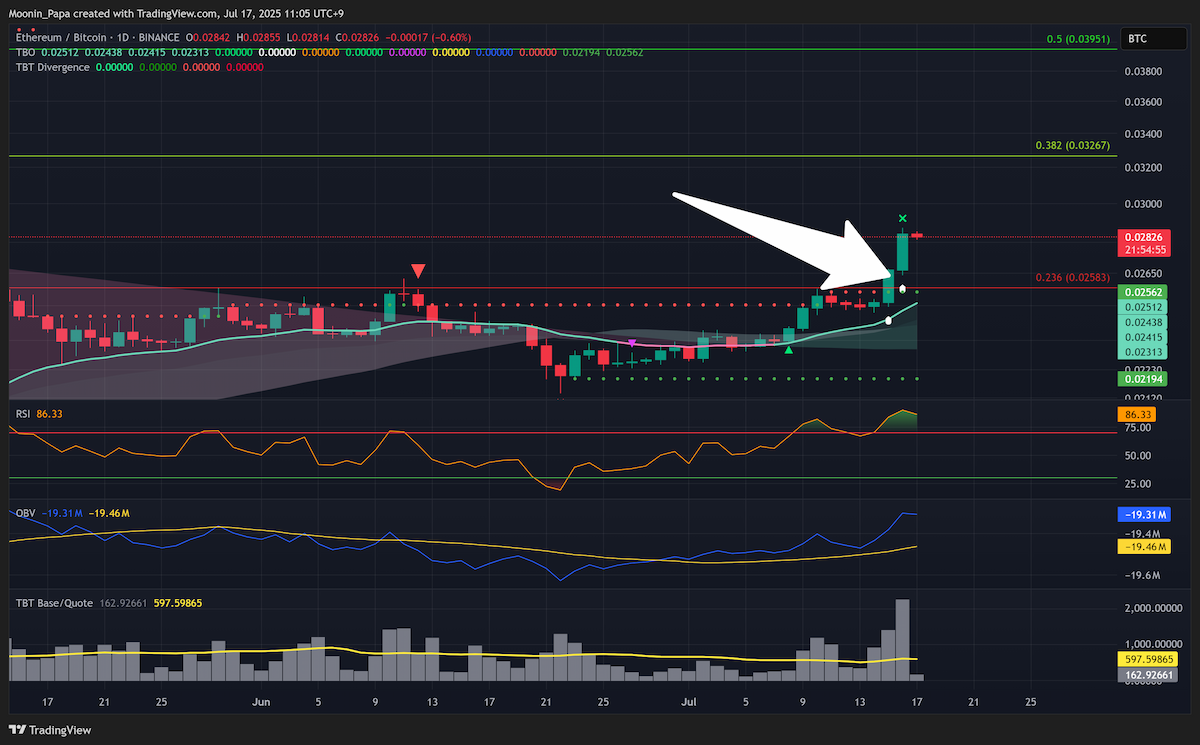The height and width of the screenshot is (745, 1200).
Task: Click the white dot marker on the moving average
Action: point(889,320)
